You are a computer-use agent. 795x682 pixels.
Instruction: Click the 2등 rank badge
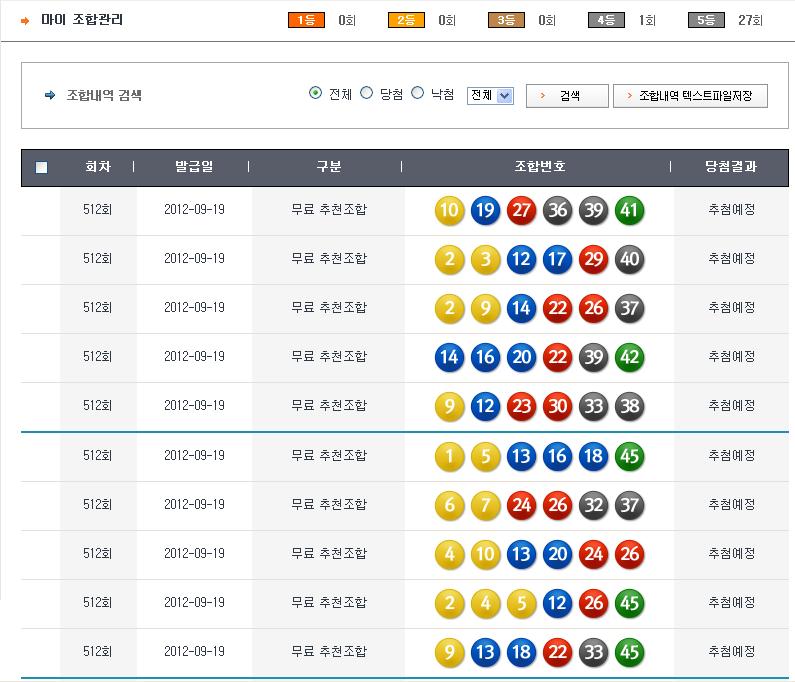(x=406, y=20)
